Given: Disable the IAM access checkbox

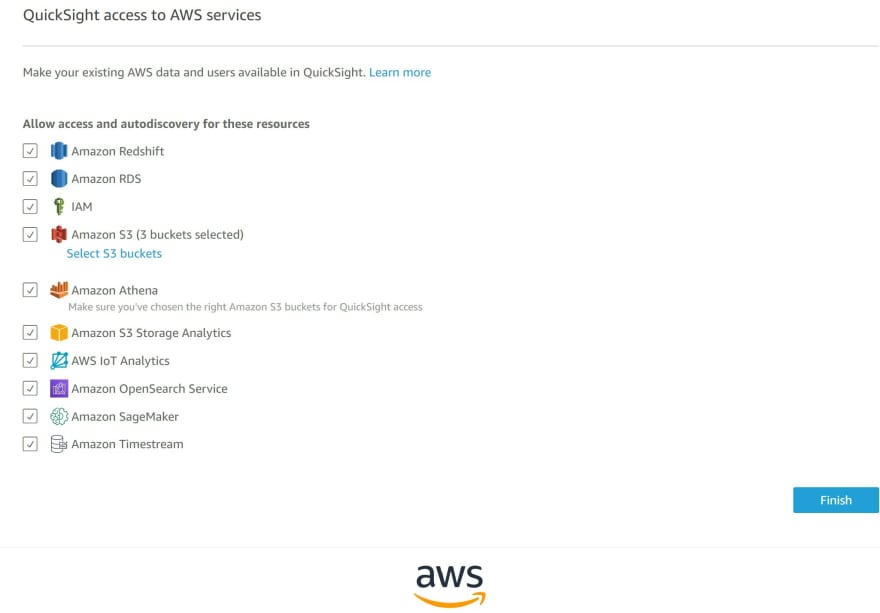Looking at the screenshot, I should 30,206.
